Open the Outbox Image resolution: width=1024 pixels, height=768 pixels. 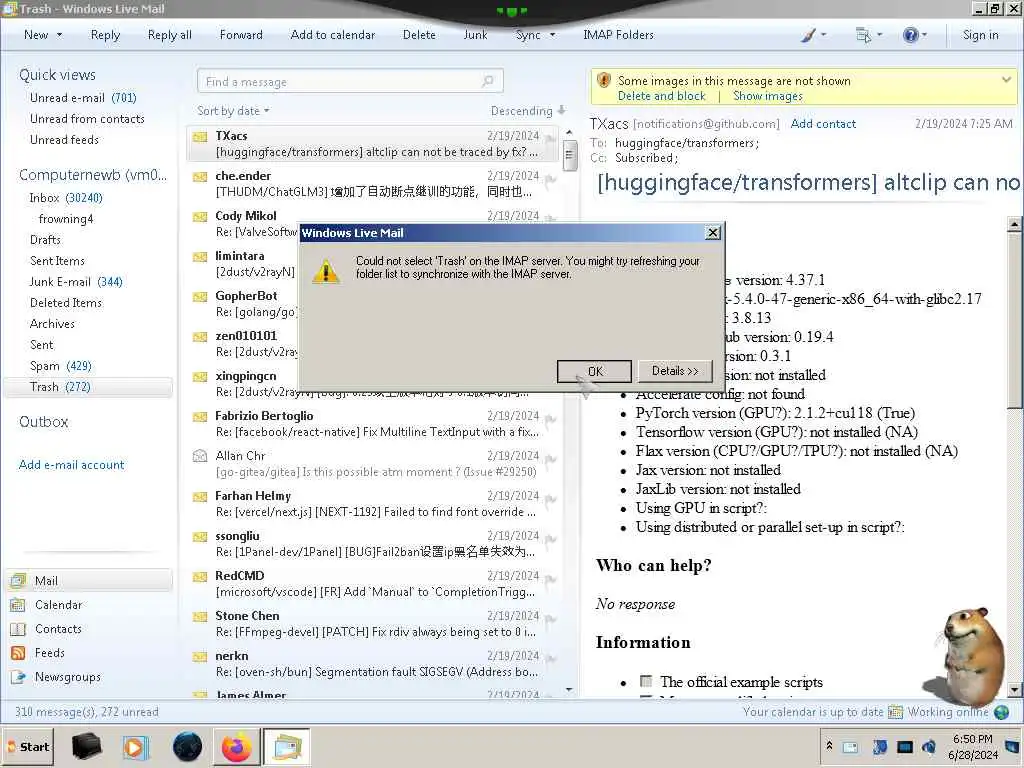pos(43,421)
